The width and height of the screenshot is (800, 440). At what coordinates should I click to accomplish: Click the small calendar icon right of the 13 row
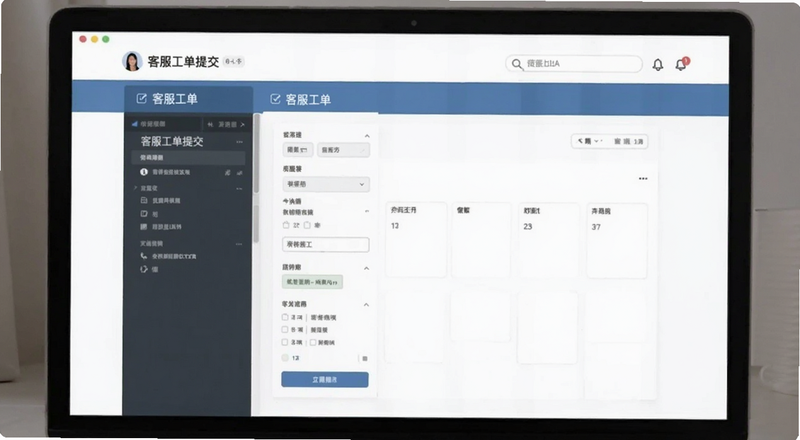[365, 359]
